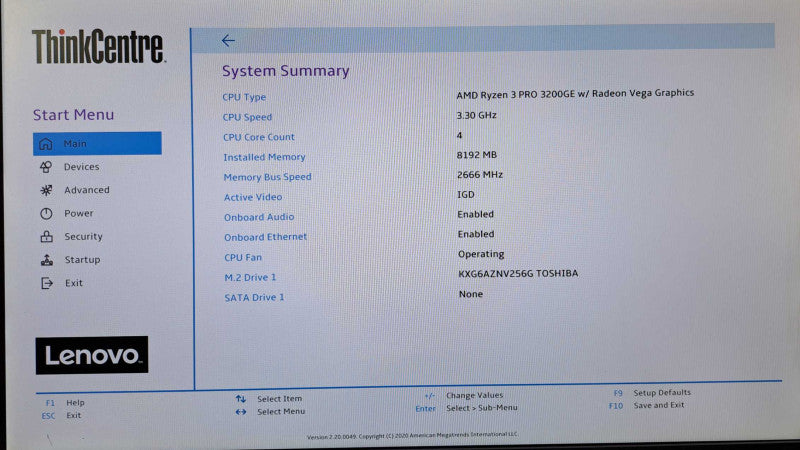Click the Onboard Audio Enabled value
Screen dimensions: 800x450
[476, 214]
